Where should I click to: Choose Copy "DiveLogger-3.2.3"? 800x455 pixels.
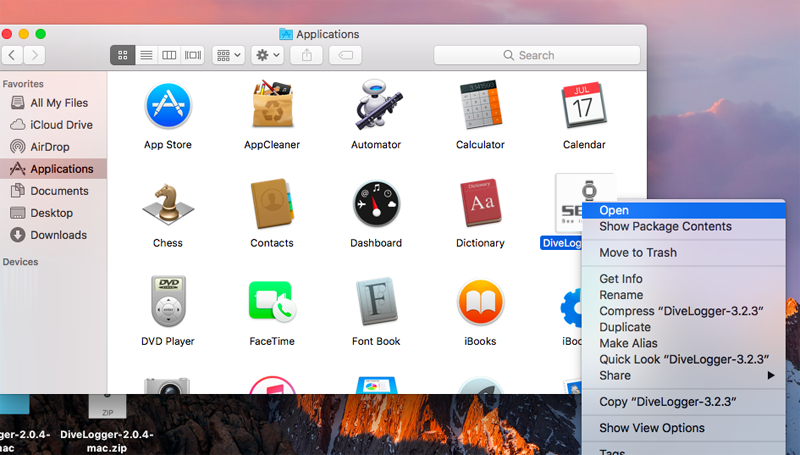(684, 402)
